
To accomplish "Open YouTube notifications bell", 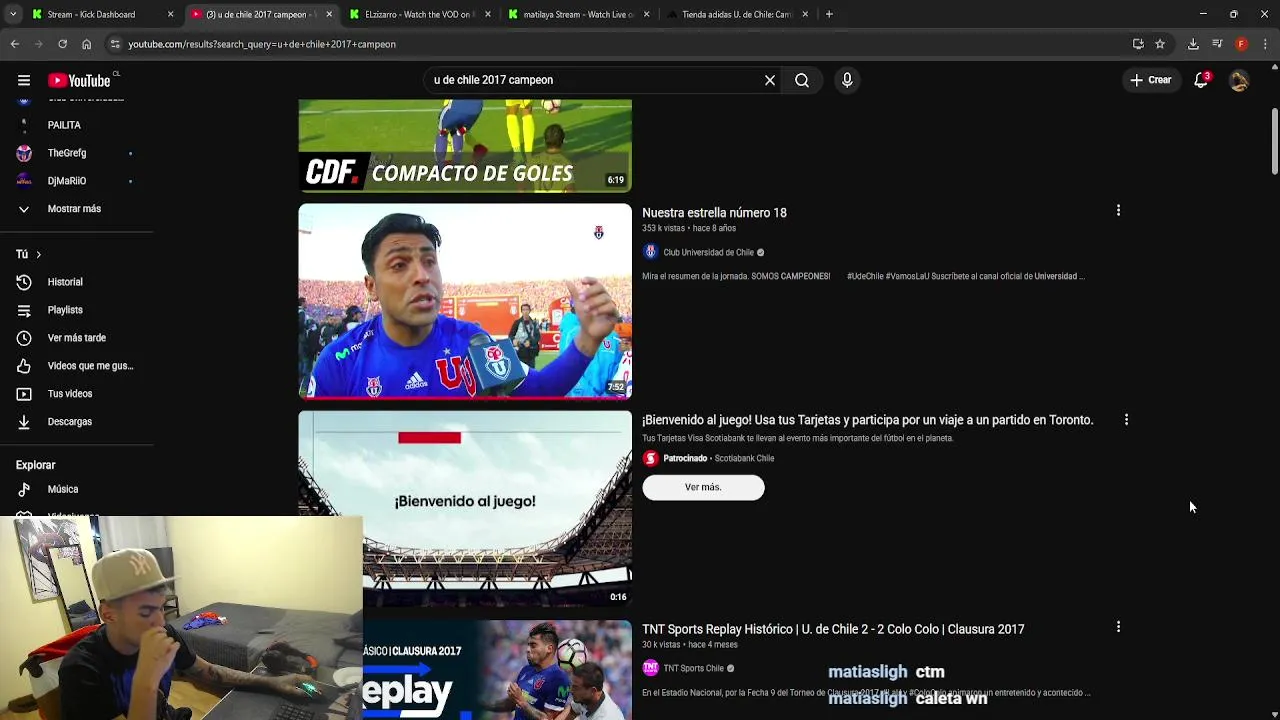I will click(x=1201, y=80).
